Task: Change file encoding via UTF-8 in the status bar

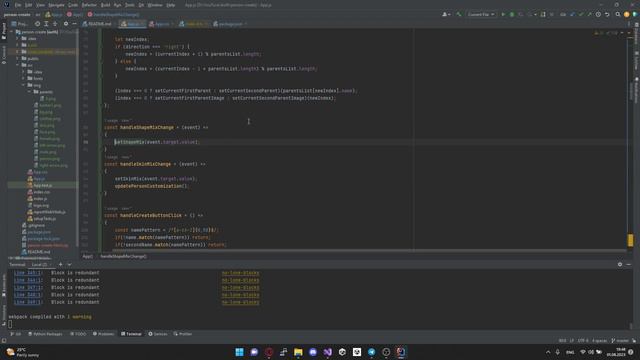Action: (583, 340)
